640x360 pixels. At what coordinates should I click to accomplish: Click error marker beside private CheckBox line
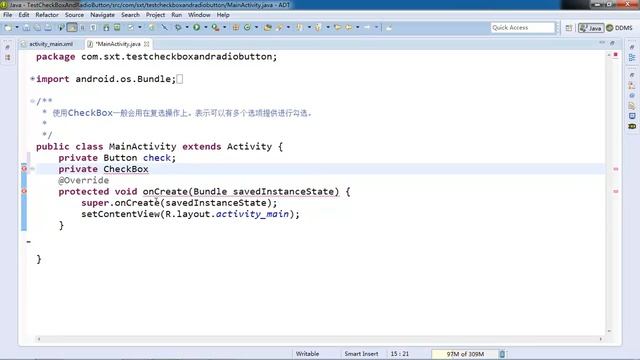coord(24,169)
